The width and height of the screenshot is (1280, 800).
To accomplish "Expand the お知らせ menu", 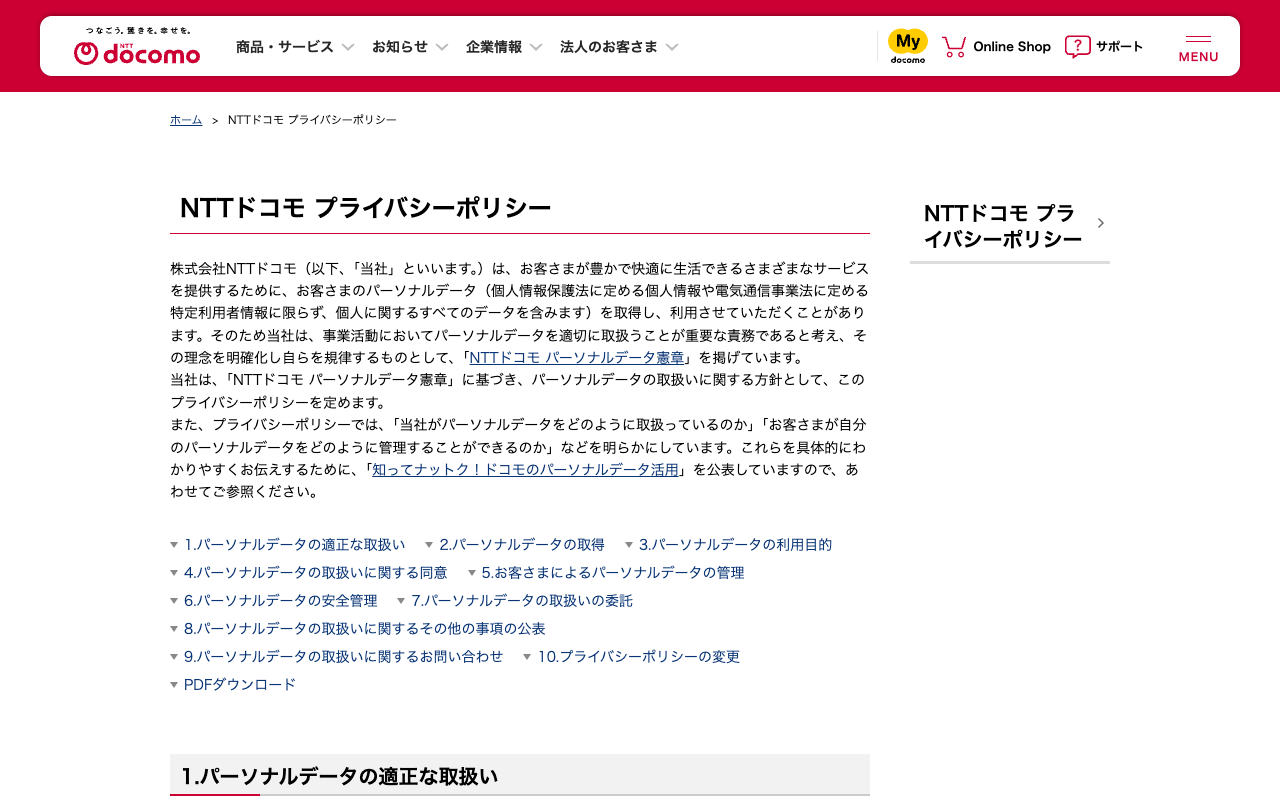I will (x=410, y=46).
